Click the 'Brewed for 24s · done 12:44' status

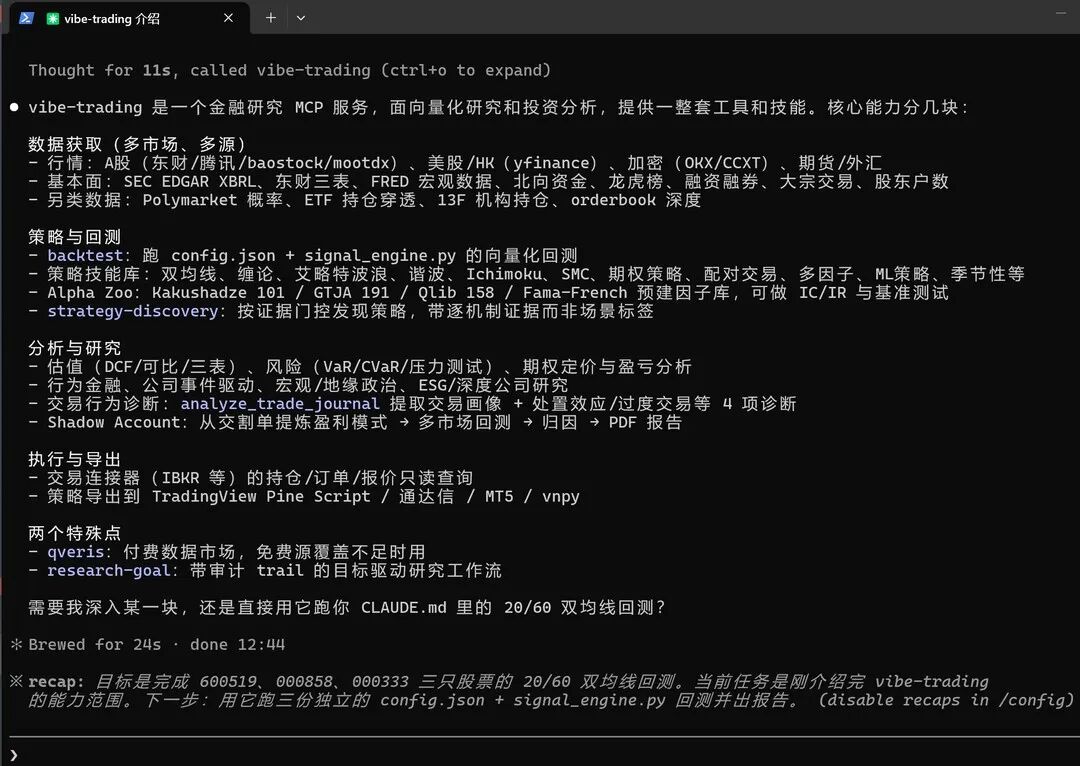156,645
